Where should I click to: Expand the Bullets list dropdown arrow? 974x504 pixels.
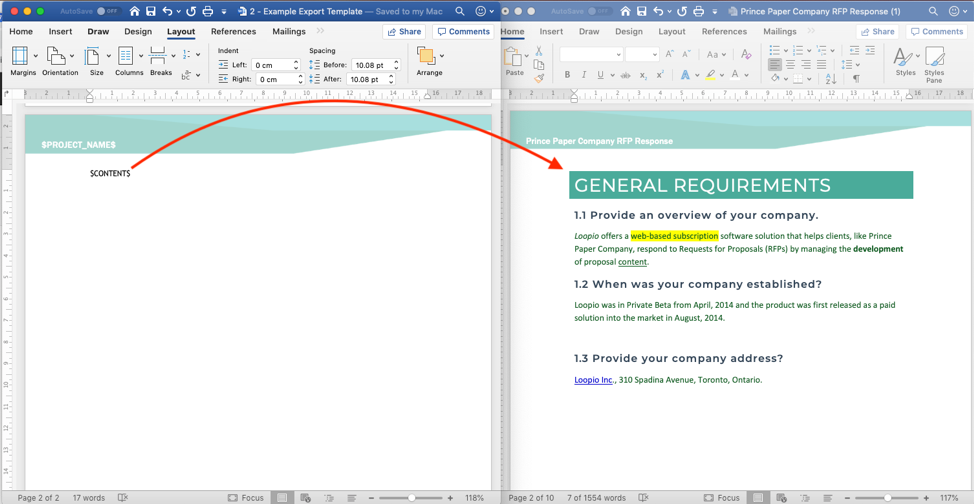click(785, 50)
